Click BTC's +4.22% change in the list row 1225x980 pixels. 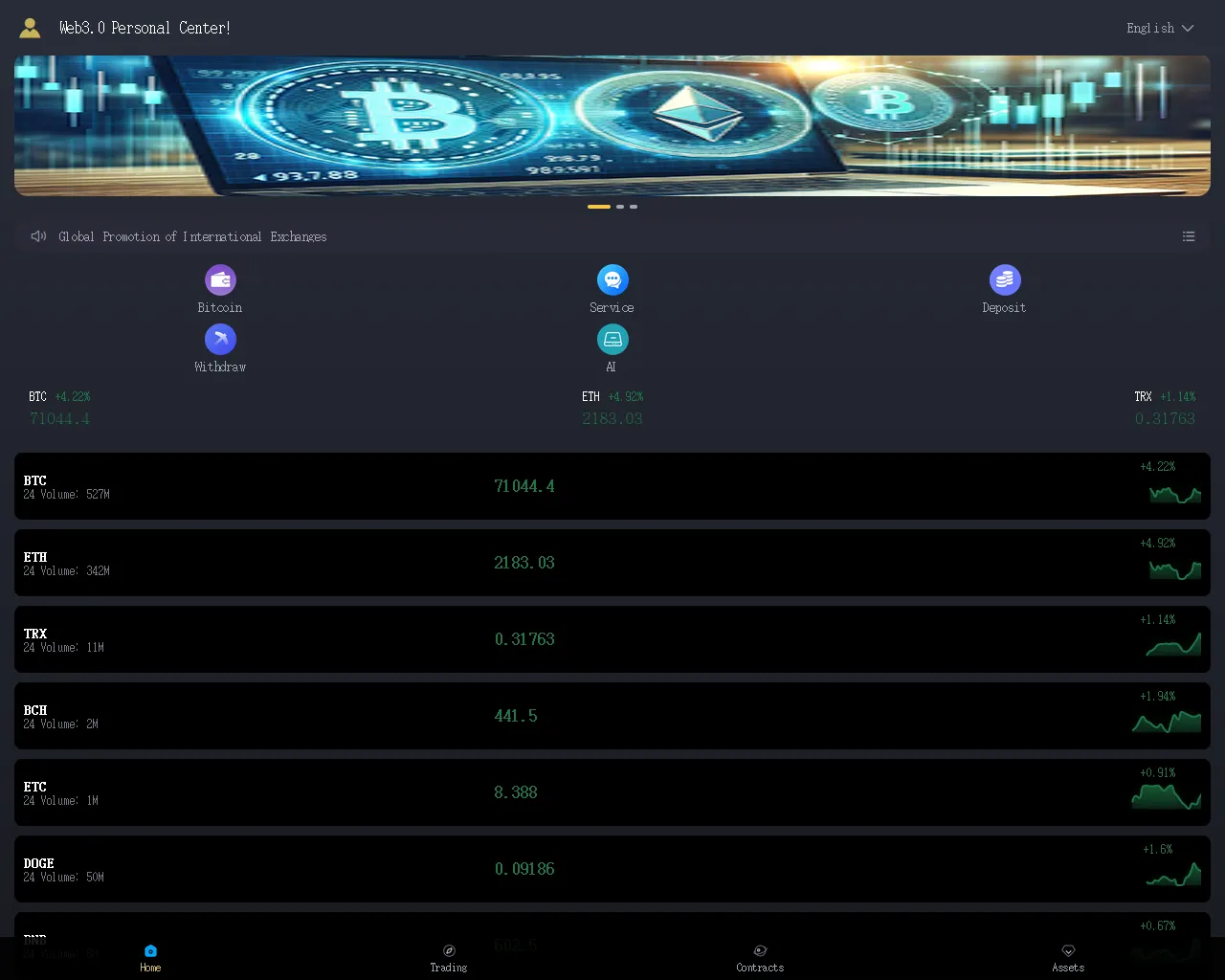point(1158,467)
